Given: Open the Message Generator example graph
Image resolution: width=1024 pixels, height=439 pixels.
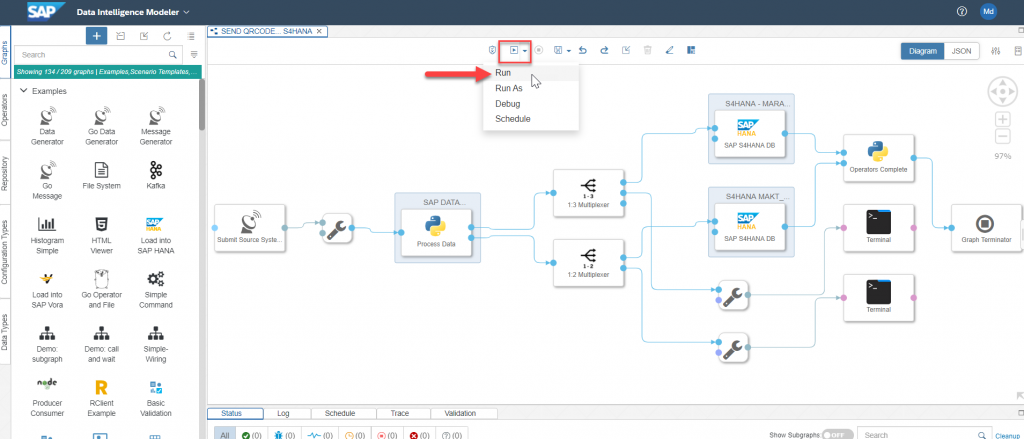Looking at the screenshot, I should (155, 127).
